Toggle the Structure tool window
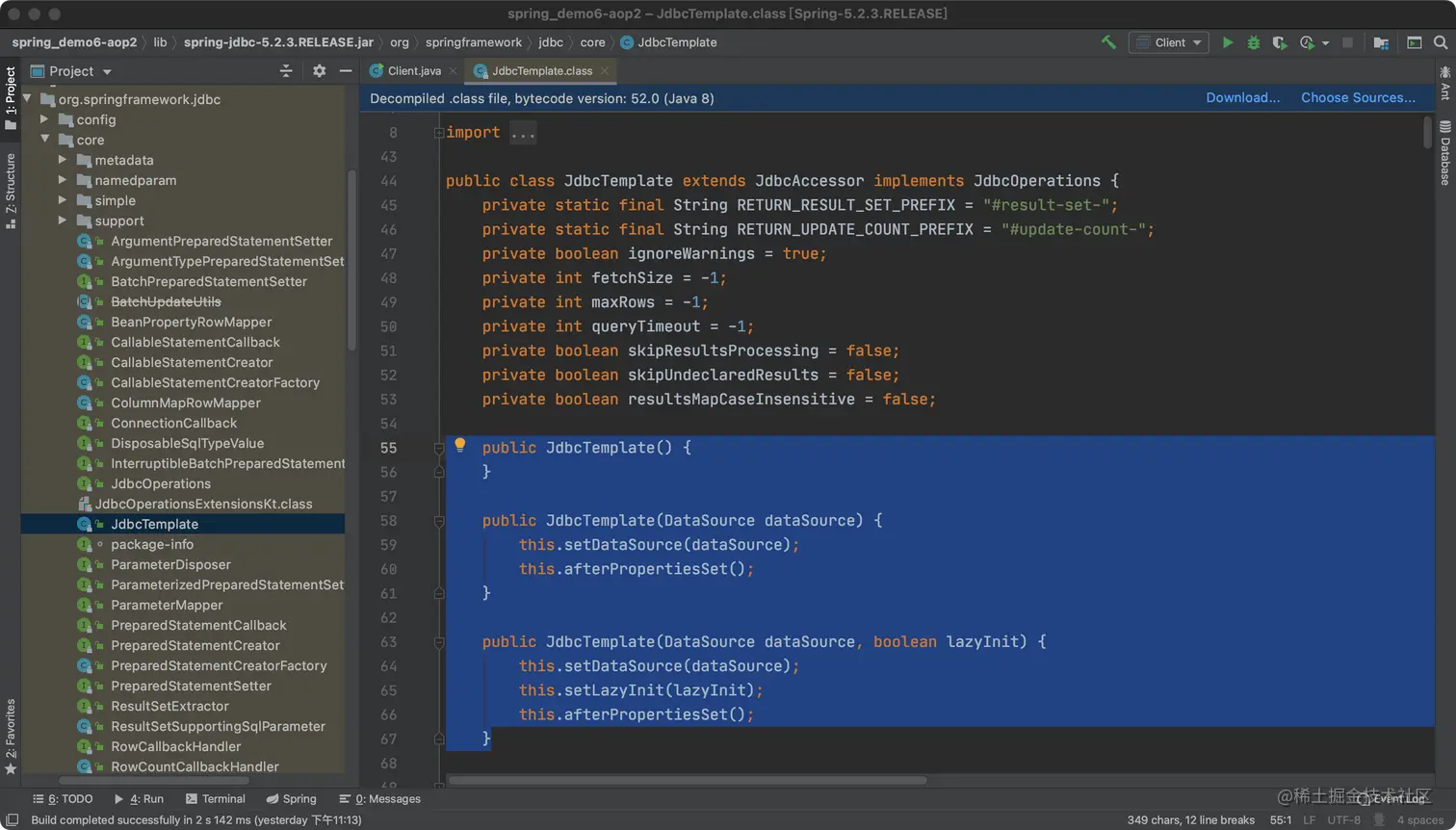This screenshot has height=830, width=1456. click(x=11, y=190)
